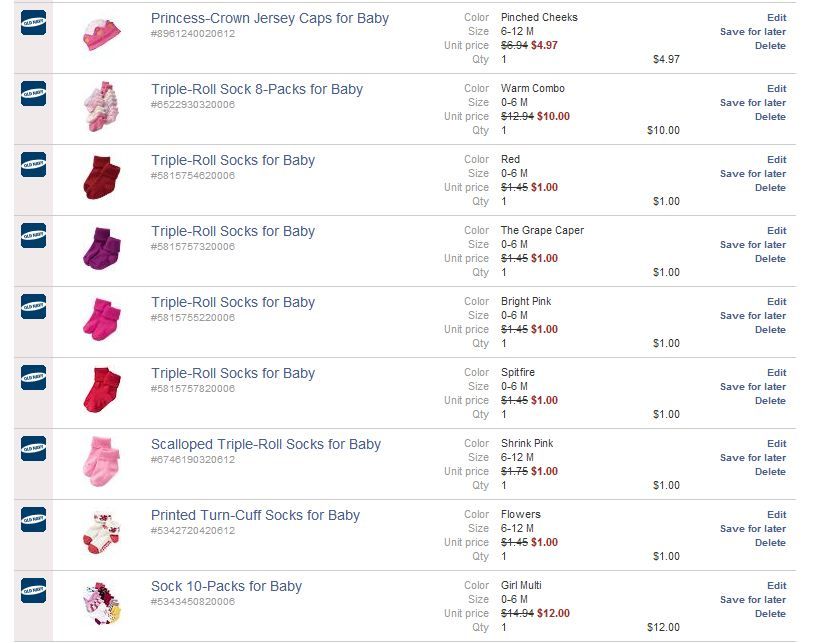Click Old Navy logo beside Sock 10-Packs row
Screen dimensions: 823x643
click(34, 590)
